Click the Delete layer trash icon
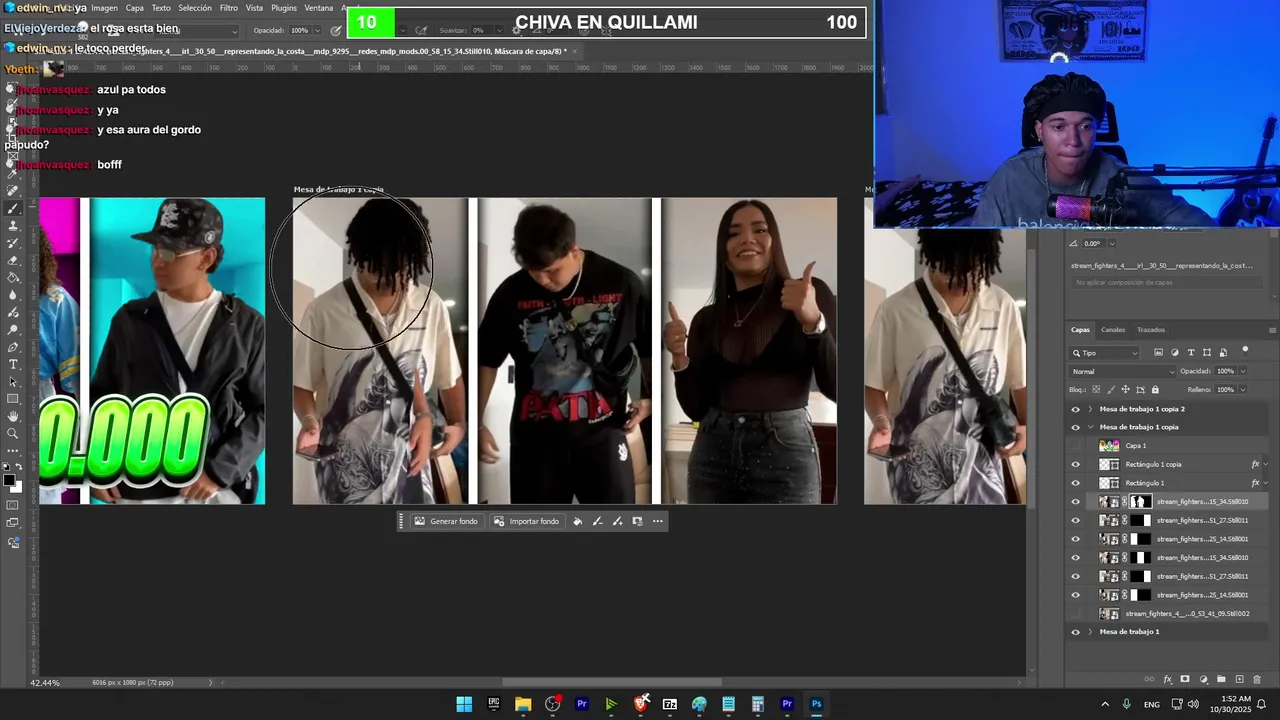The image size is (1280, 720). pos(1257,679)
